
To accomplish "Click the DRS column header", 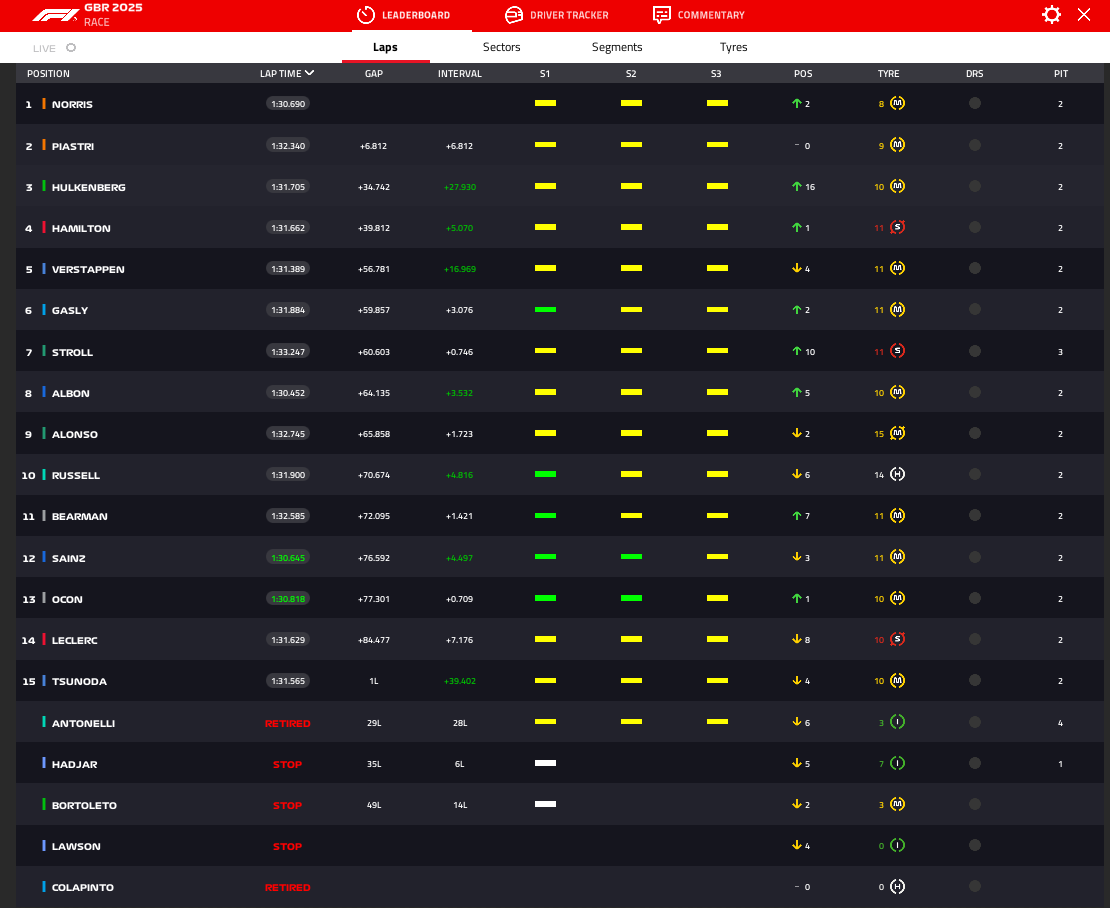I will (974, 74).
